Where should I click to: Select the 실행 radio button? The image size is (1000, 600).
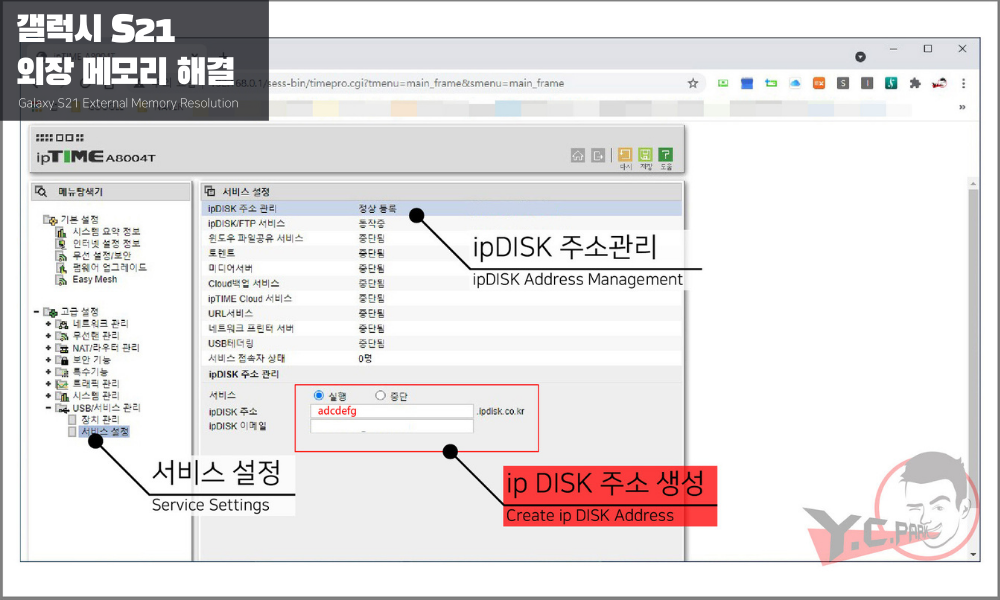point(319,395)
